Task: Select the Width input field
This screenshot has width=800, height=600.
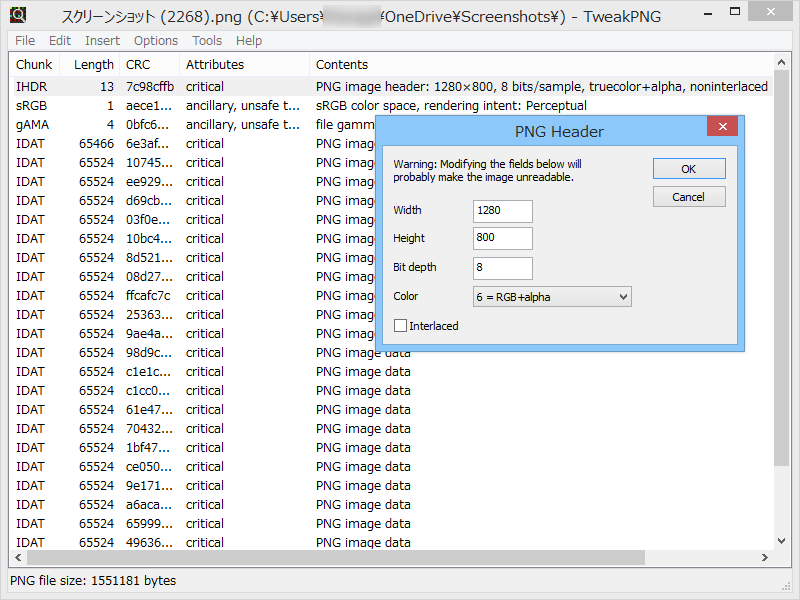Action: tap(502, 211)
